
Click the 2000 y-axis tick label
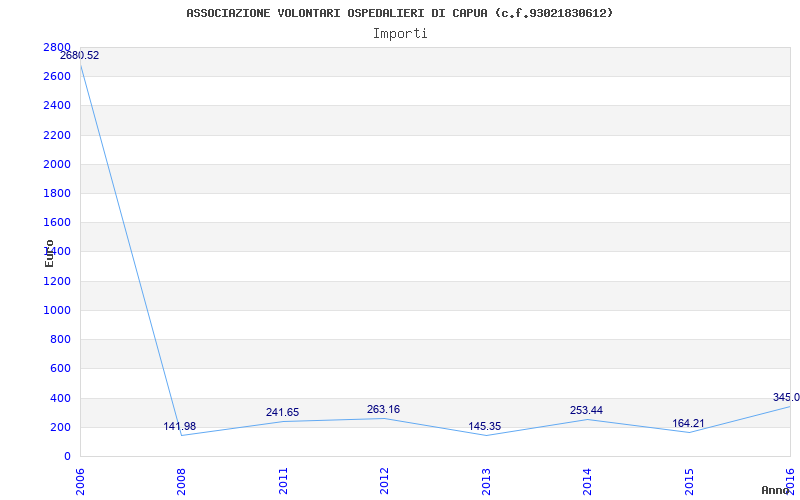point(57,164)
